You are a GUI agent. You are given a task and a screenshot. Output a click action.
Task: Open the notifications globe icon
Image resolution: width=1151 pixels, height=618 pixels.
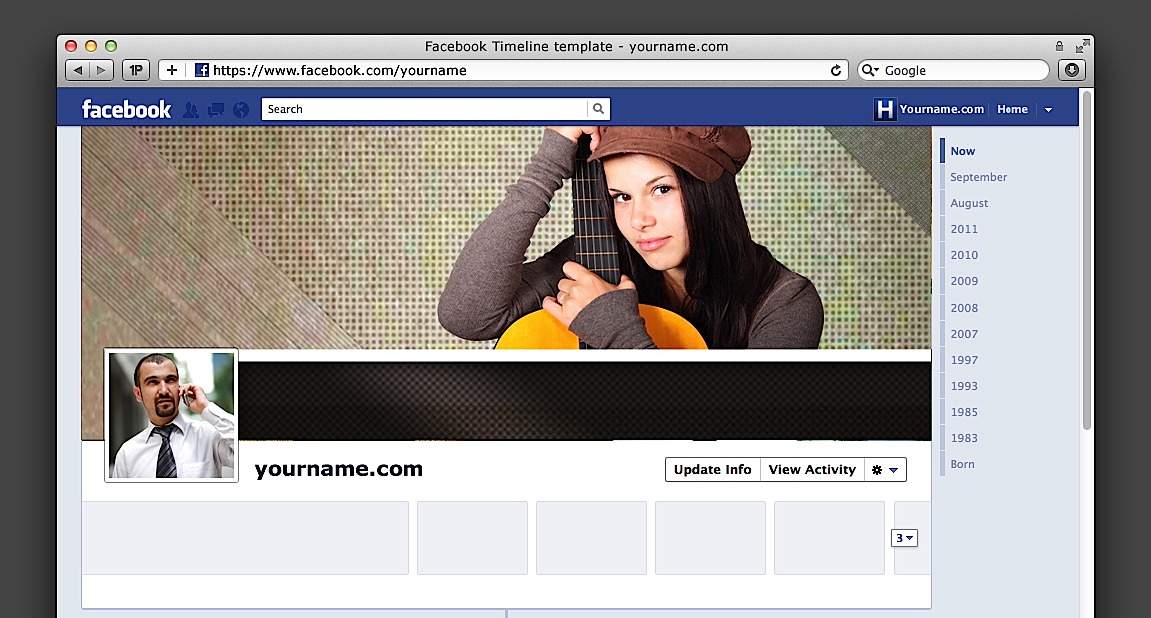pos(241,110)
